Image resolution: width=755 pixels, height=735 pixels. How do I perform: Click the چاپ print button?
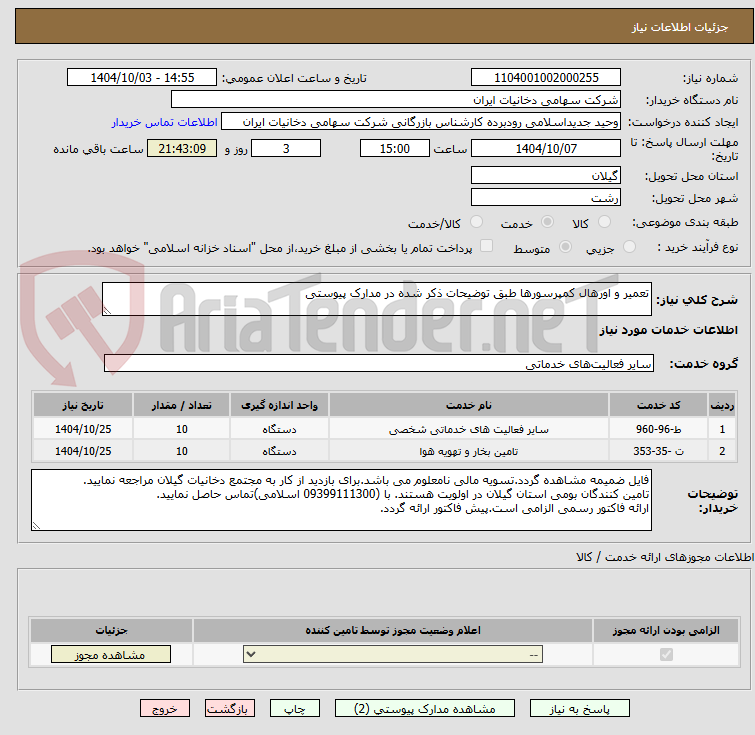point(293,708)
